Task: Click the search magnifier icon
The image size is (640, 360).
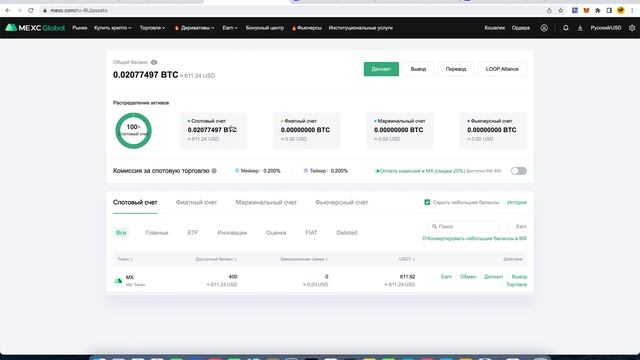Action: 434,226
